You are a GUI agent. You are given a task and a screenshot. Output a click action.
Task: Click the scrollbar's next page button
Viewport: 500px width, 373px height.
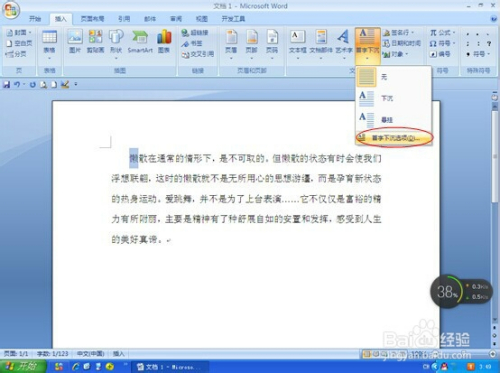coord(494,343)
